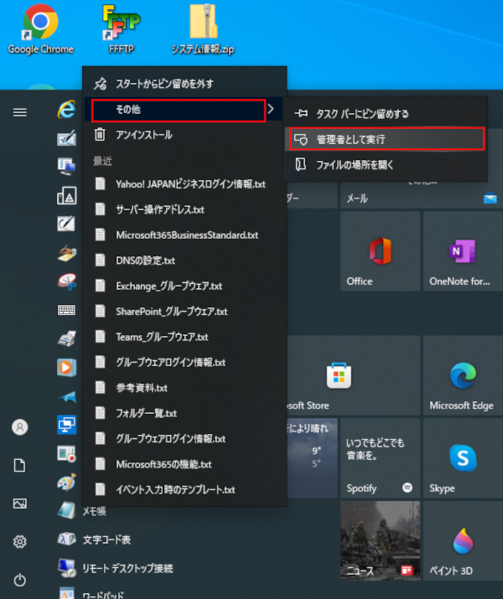Open the Windows Media Player icon in app list
This screenshot has width=503, height=599.
[x=66, y=367]
